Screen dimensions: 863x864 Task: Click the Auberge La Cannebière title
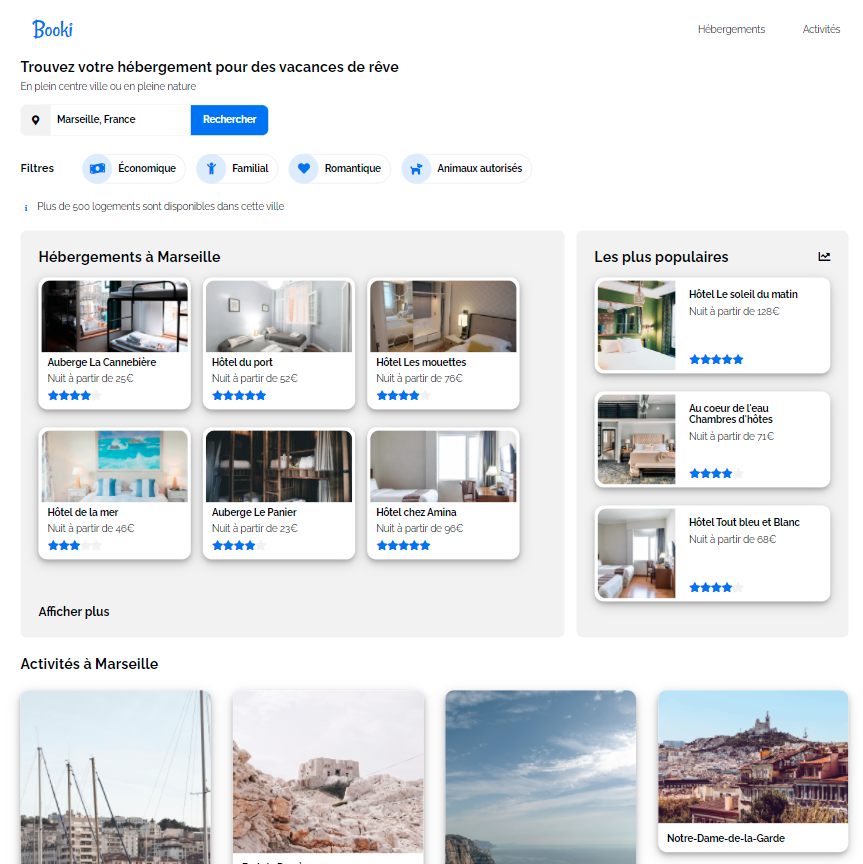click(101, 362)
